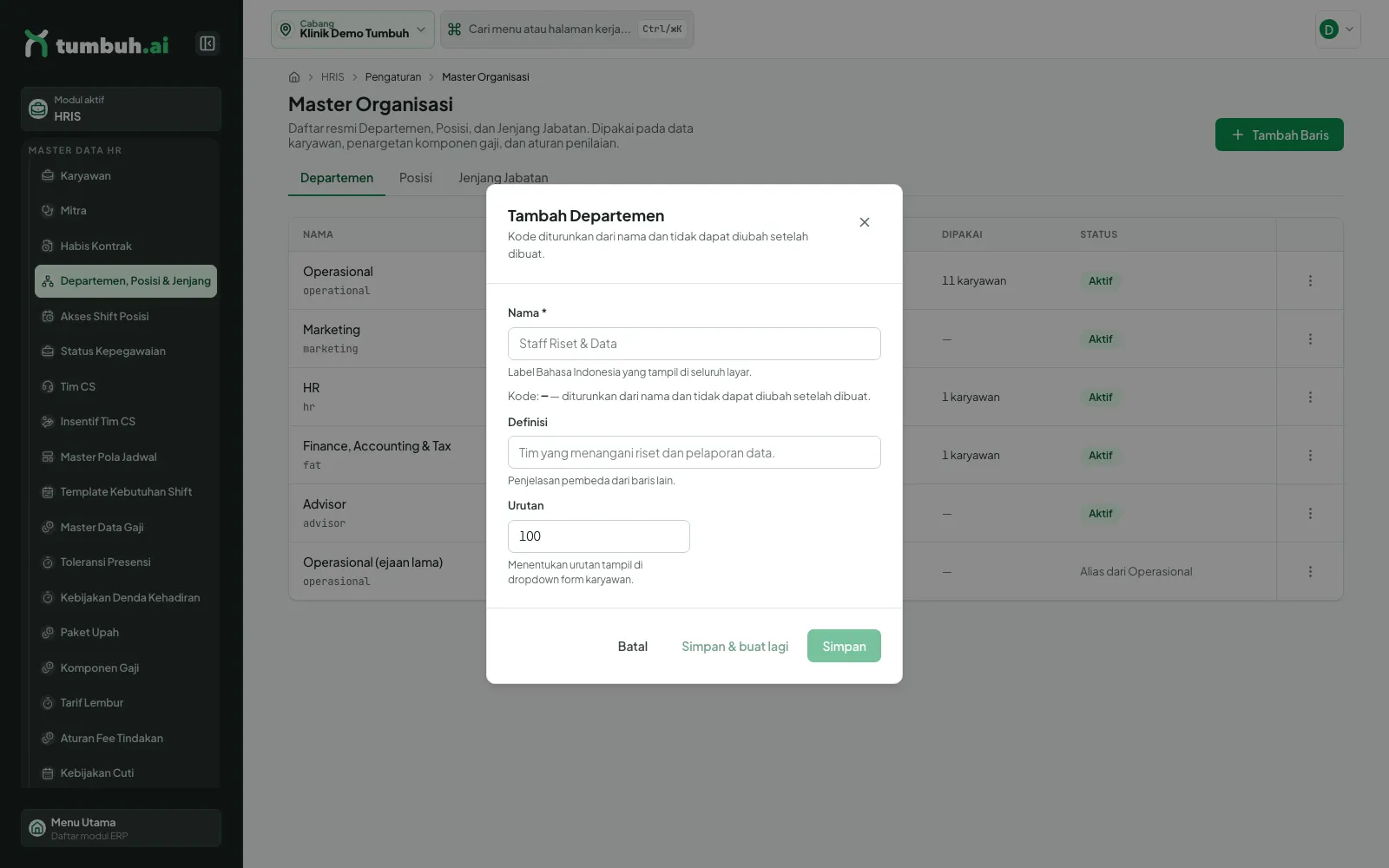Screen dimensions: 1389x868
Task: Click the Master Pola Jadwal icon
Action: coord(48,457)
